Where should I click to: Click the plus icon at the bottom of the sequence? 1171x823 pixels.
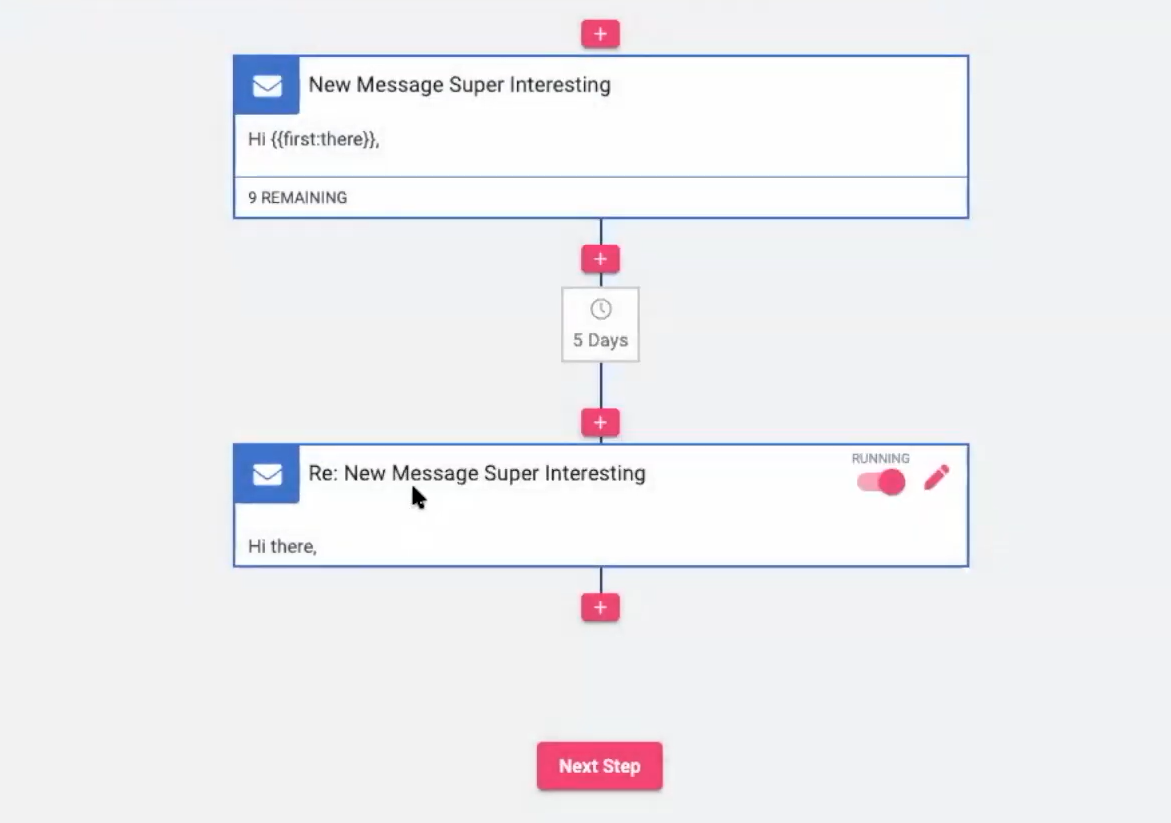pyautogui.click(x=600, y=606)
